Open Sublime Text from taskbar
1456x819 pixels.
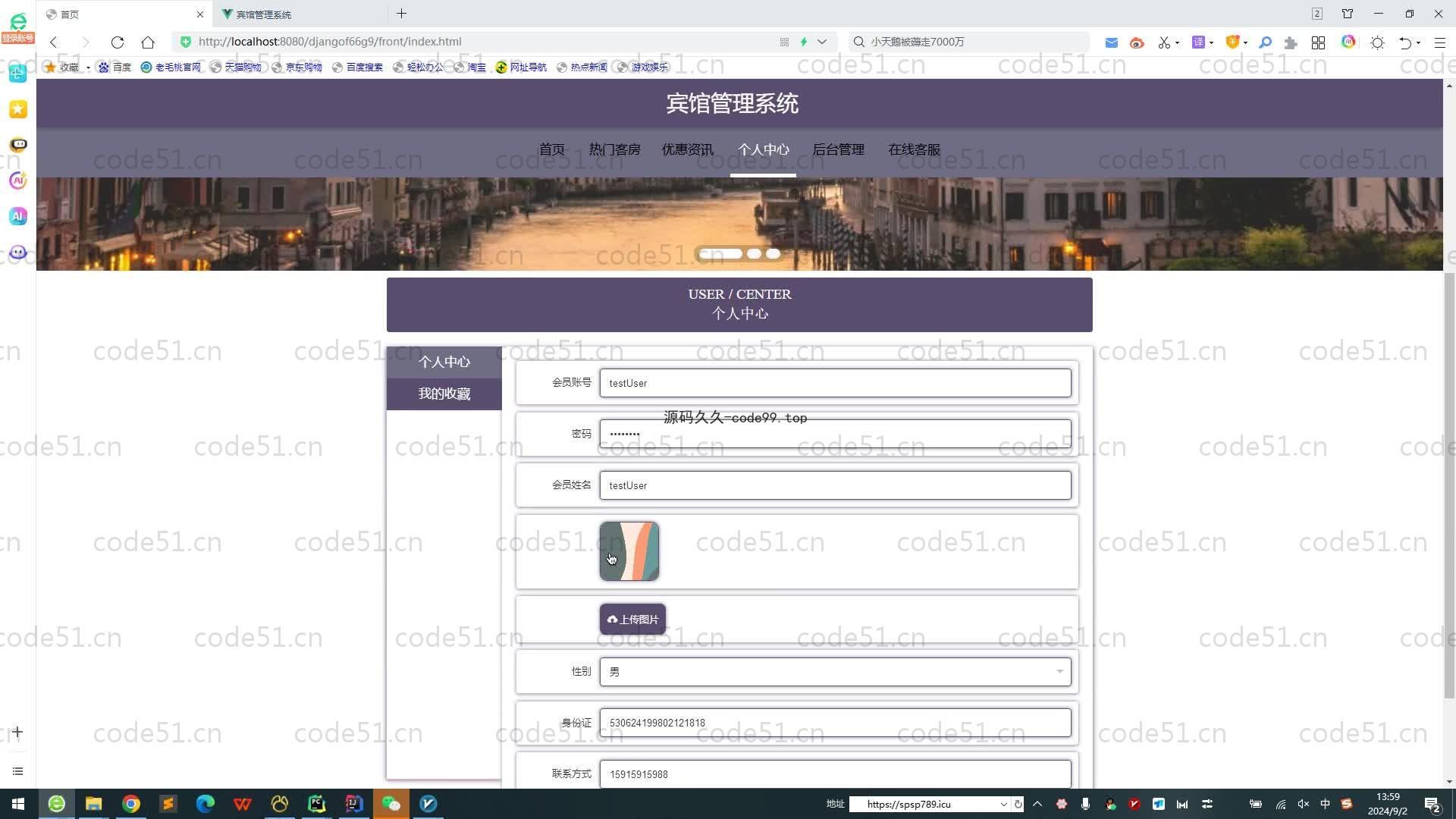[x=168, y=804]
